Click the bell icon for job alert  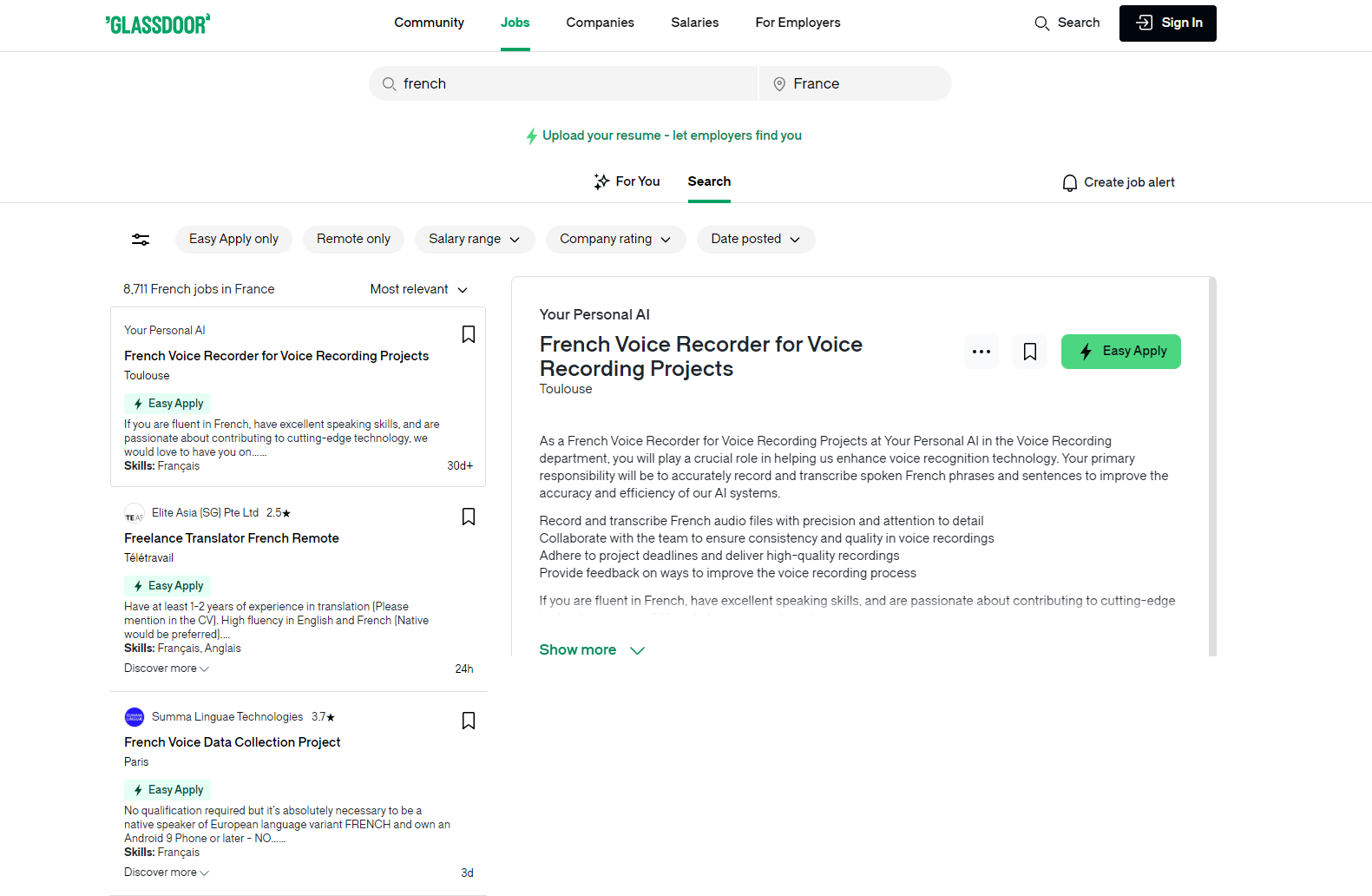point(1070,182)
